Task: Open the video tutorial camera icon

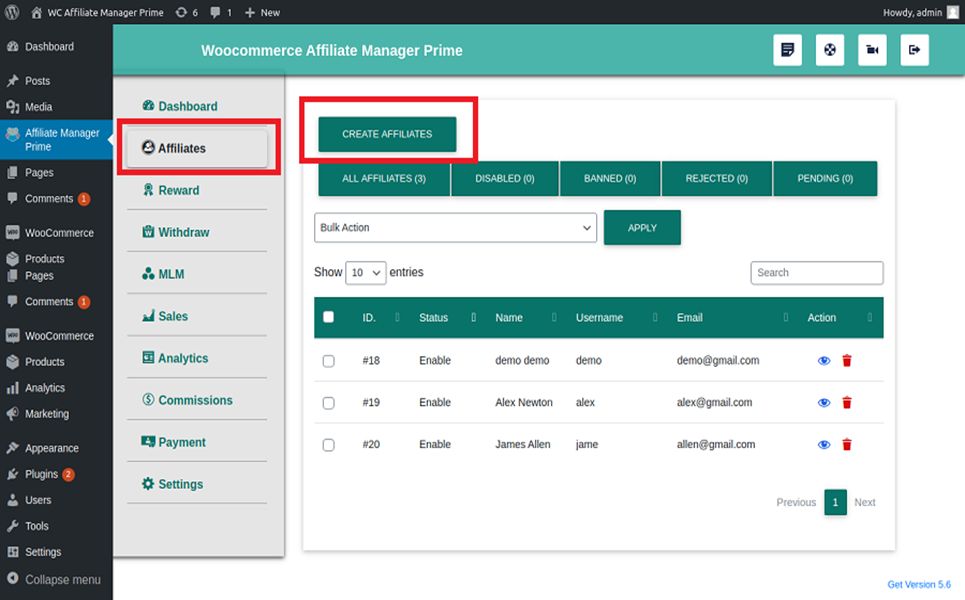Action: coord(872,50)
